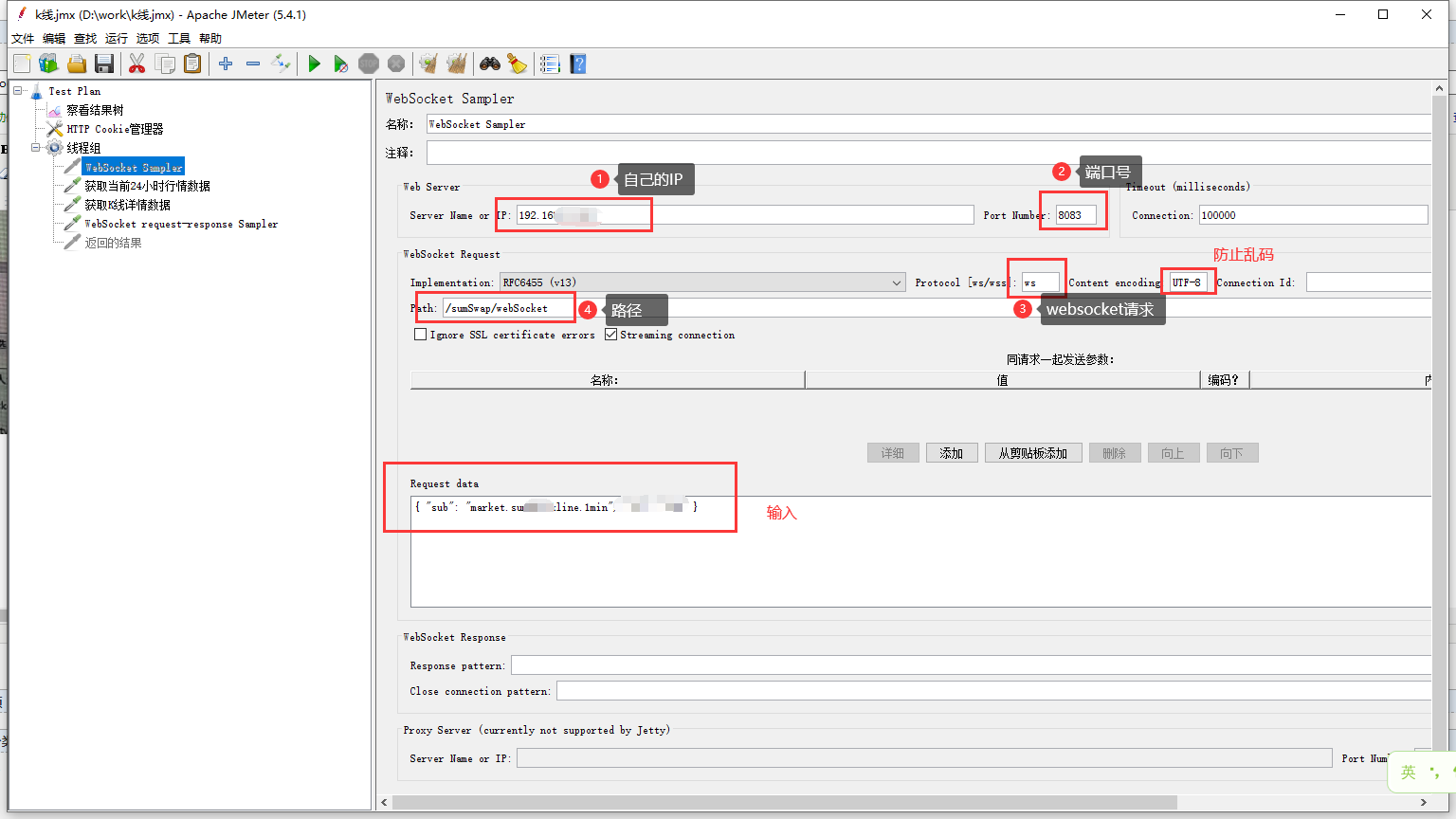Open the Function Helper list icon
The width and height of the screenshot is (1456, 819).
[x=550, y=64]
